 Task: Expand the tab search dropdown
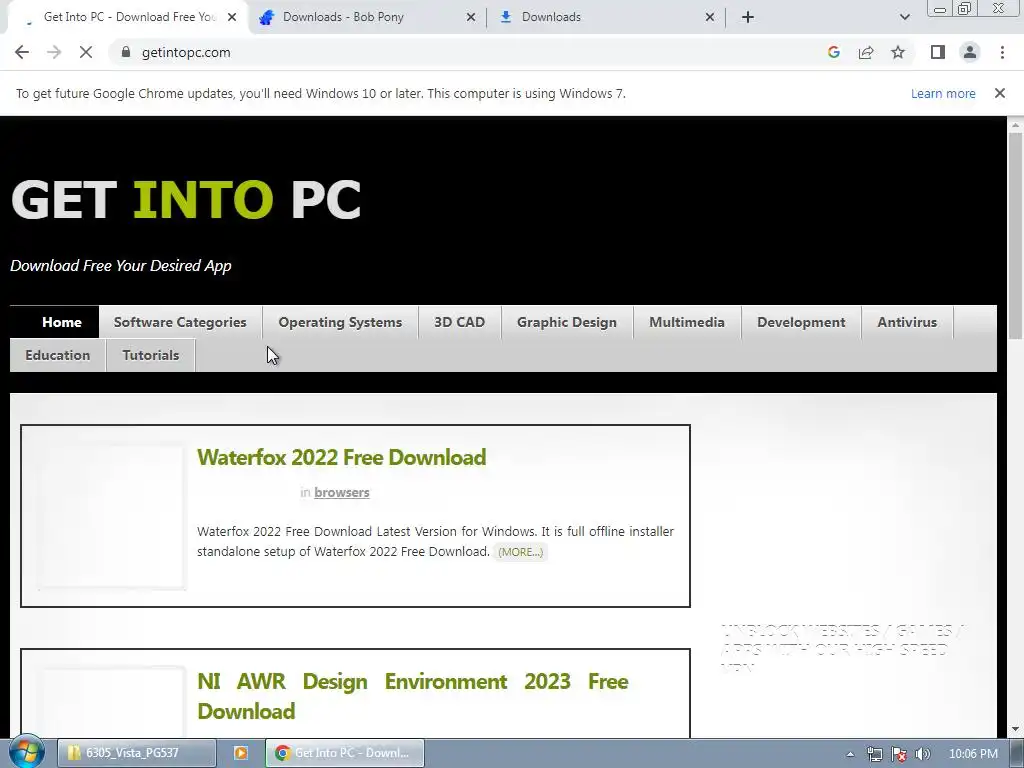coord(904,17)
